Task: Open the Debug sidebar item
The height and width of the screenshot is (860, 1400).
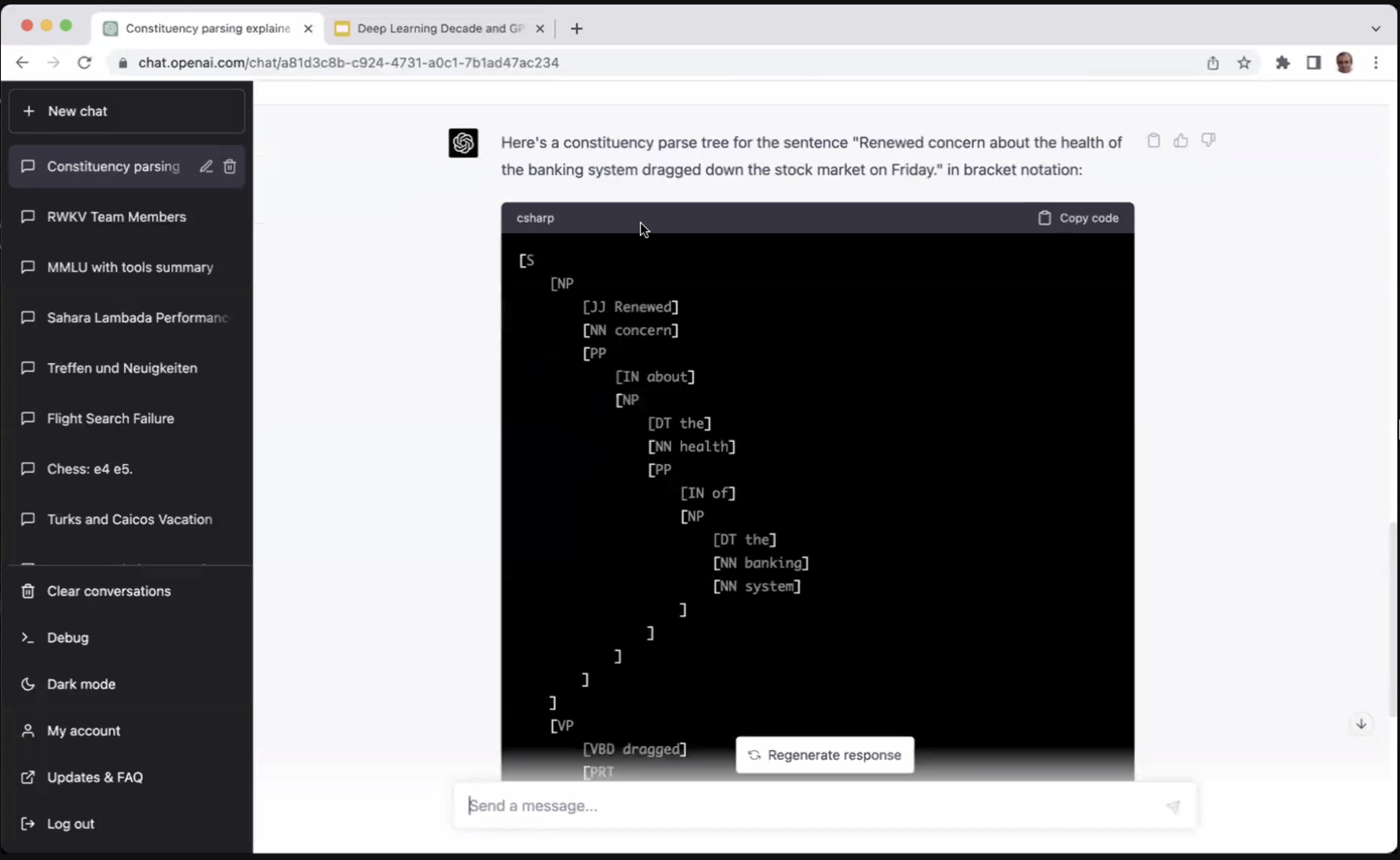Action: tap(68, 637)
